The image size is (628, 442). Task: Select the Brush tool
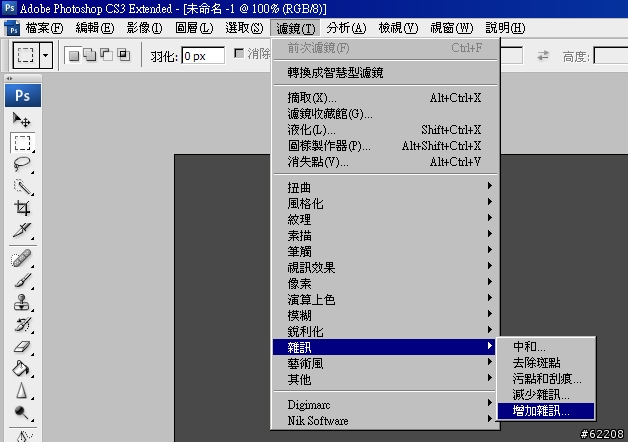pos(22,280)
